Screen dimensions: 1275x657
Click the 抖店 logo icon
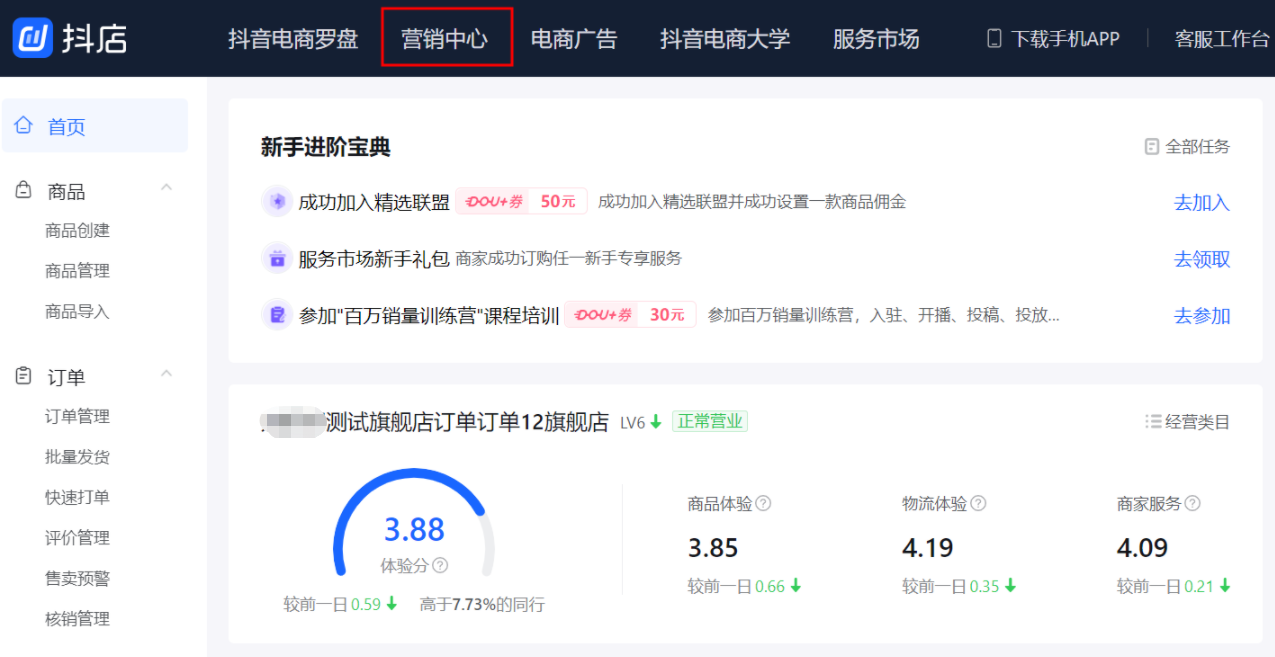pos(32,38)
